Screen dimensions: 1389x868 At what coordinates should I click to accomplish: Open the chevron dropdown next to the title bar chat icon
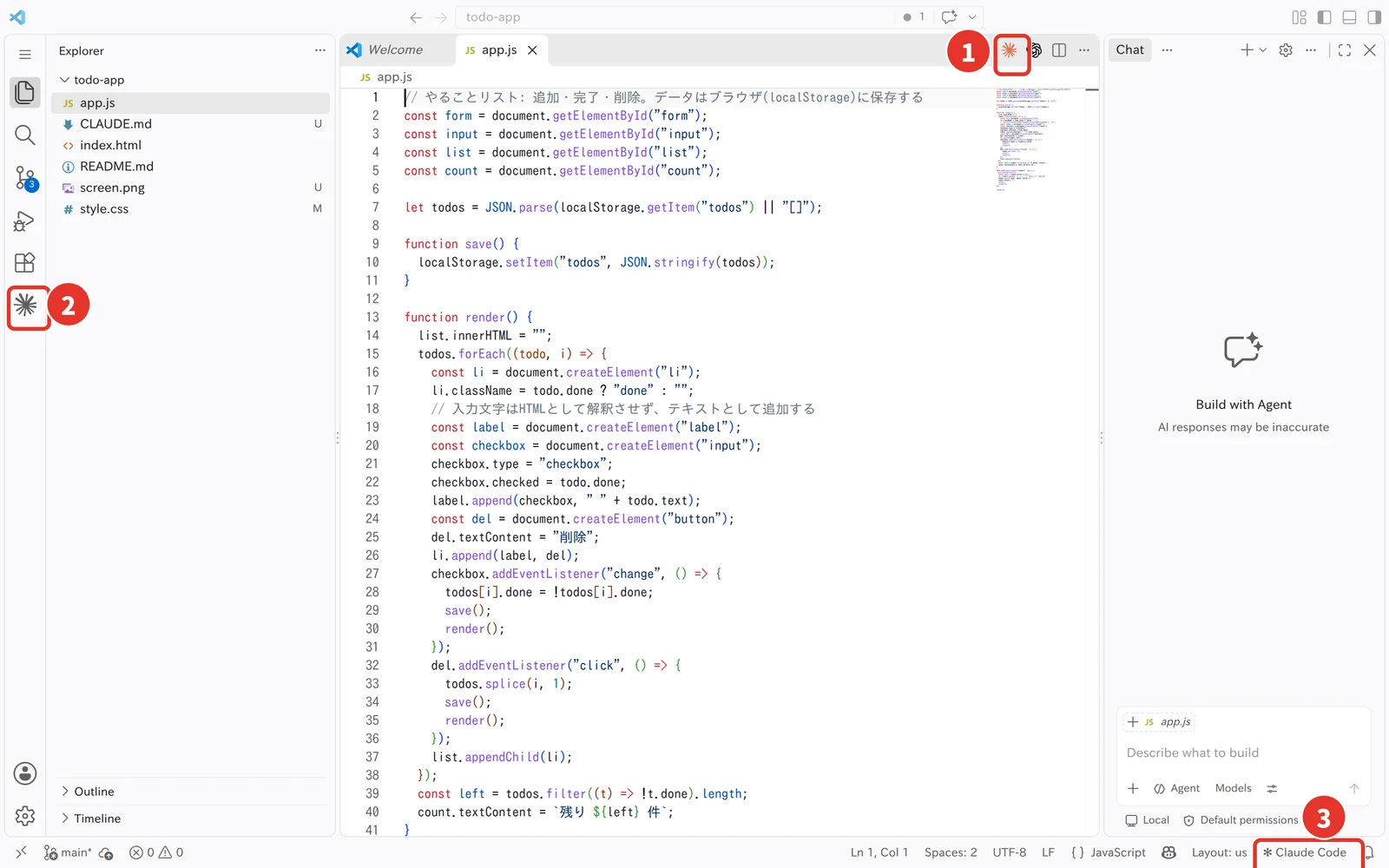coord(972,17)
